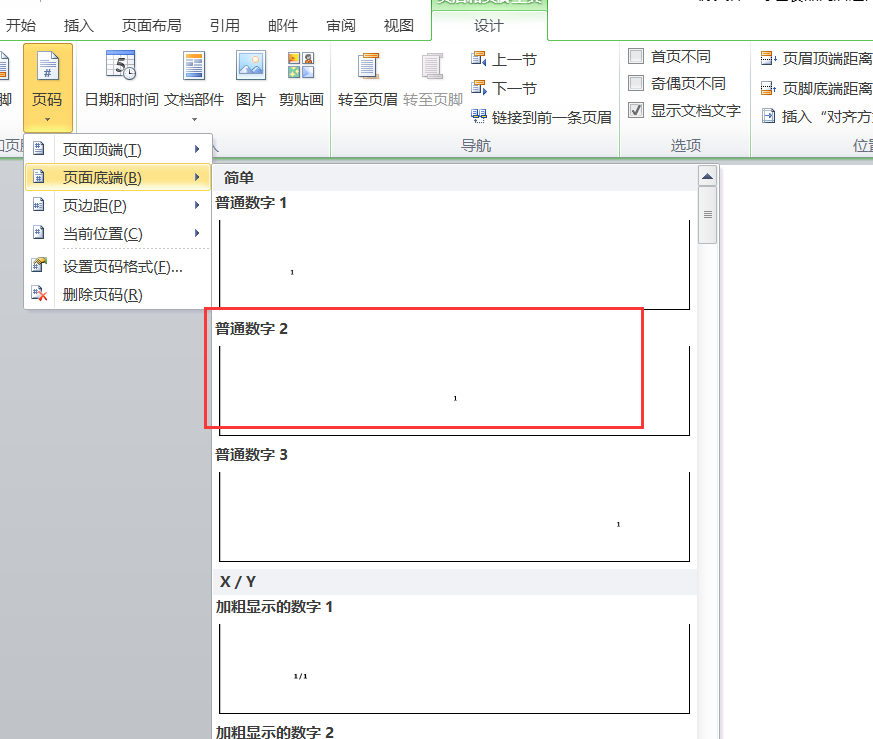Click the 加粗显示的数字 2 label

(274, 732)
